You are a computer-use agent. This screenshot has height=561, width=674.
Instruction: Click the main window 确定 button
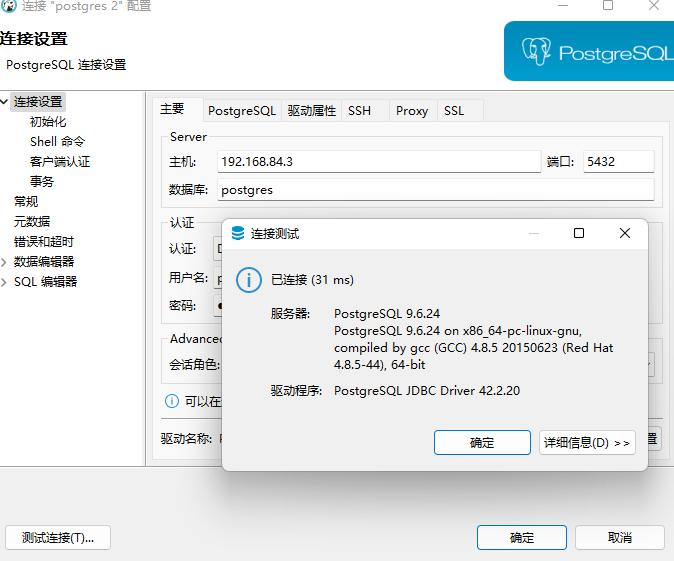click(522, 537)
